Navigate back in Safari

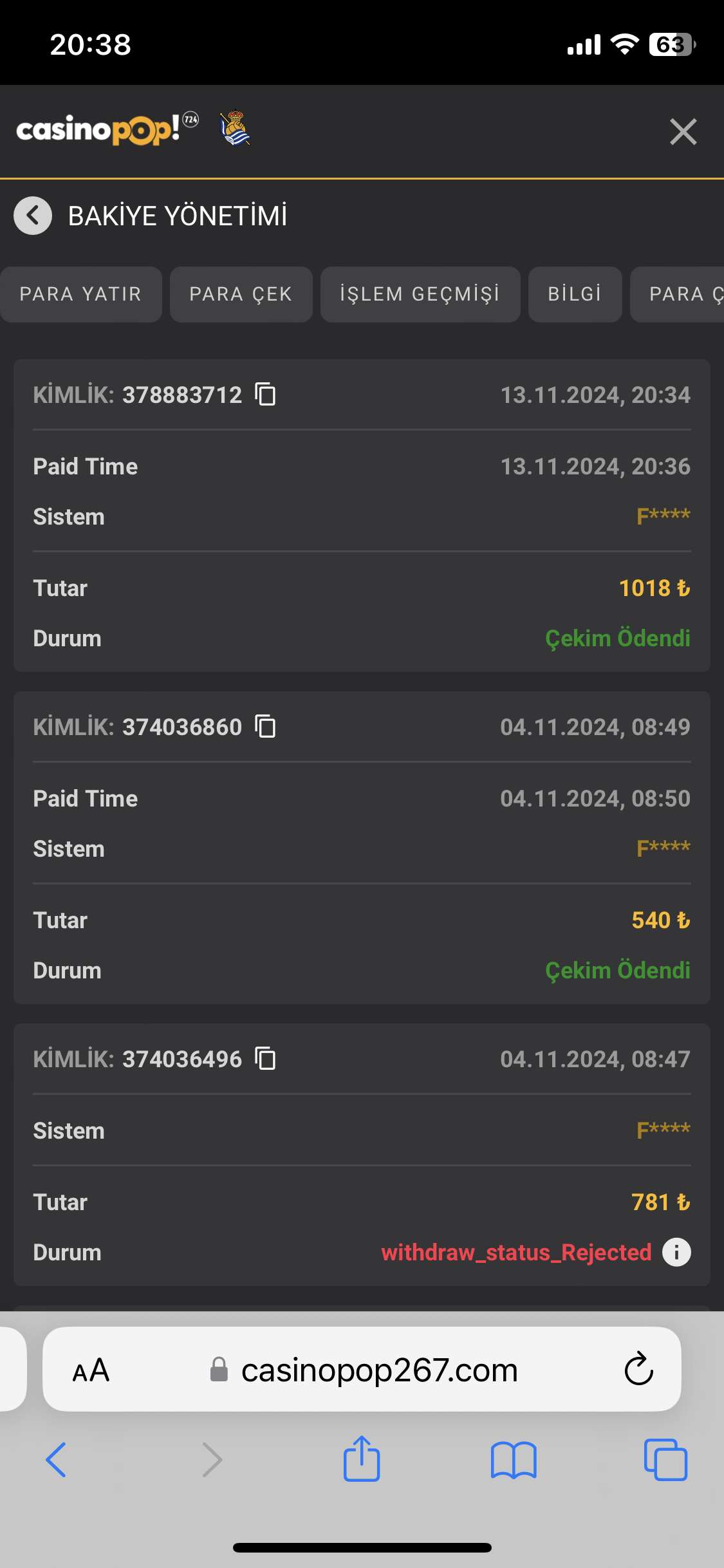pos(56,1459)
